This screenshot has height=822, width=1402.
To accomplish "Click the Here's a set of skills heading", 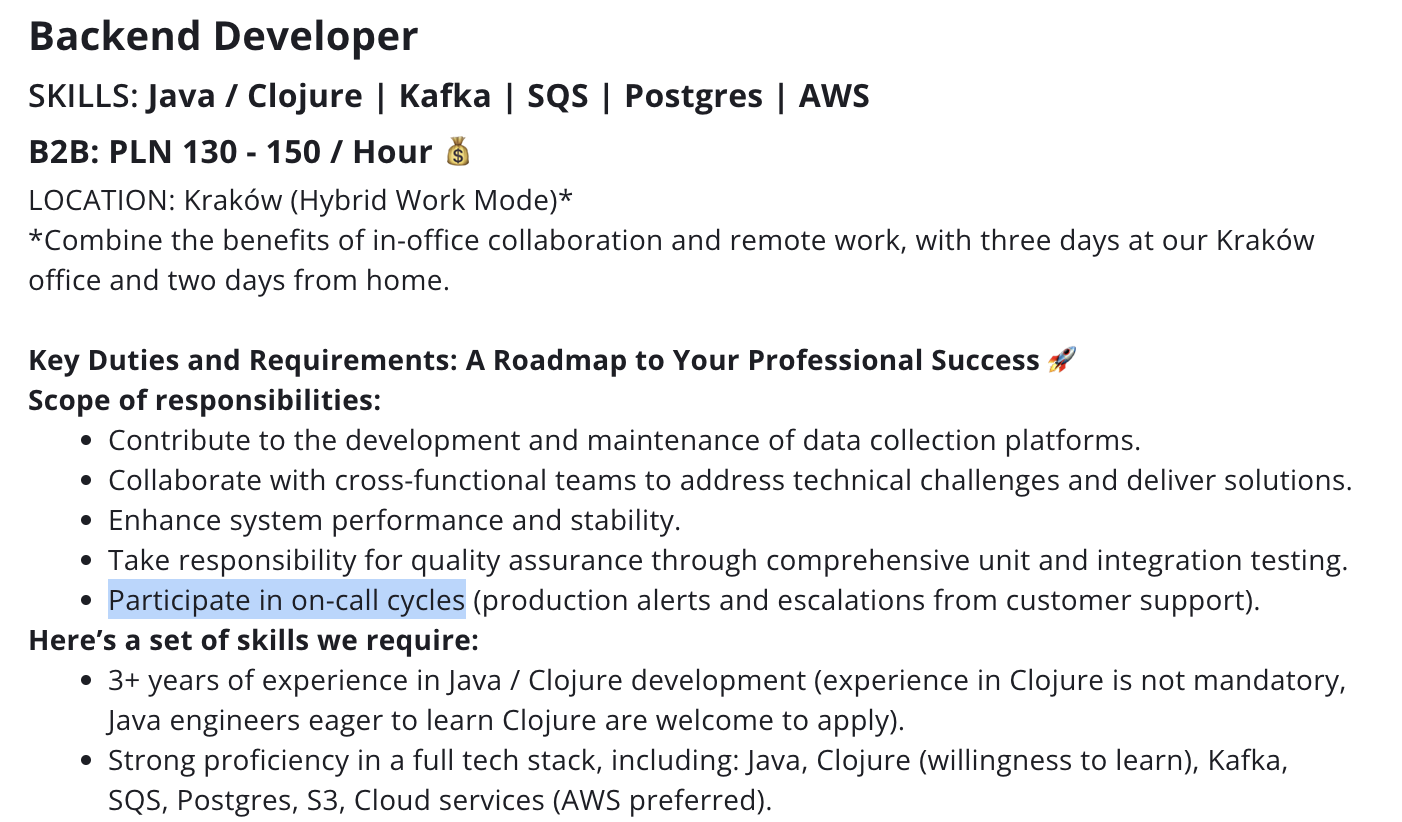I will coord(253,640).
